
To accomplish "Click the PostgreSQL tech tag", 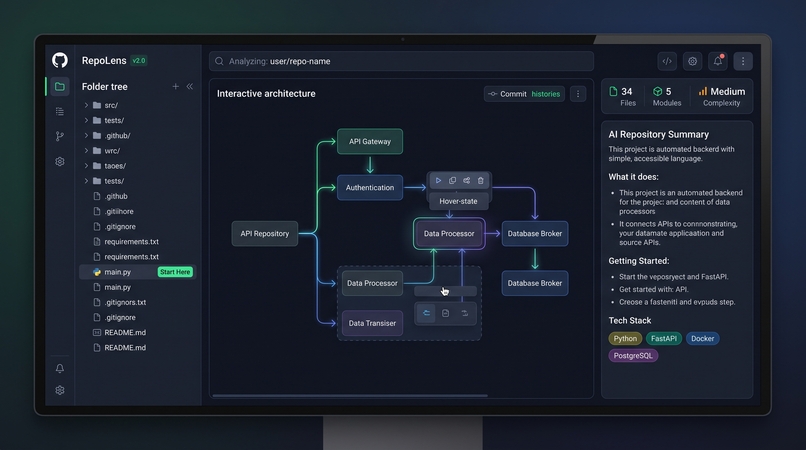I will point(633,355).
